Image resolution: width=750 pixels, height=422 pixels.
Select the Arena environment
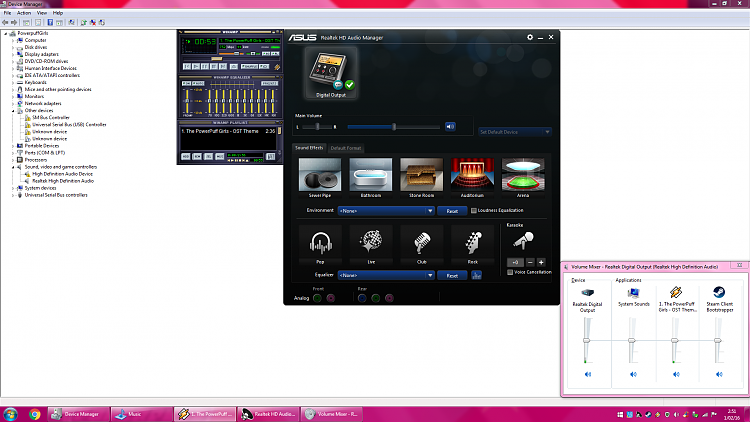(x=523, y=178)
